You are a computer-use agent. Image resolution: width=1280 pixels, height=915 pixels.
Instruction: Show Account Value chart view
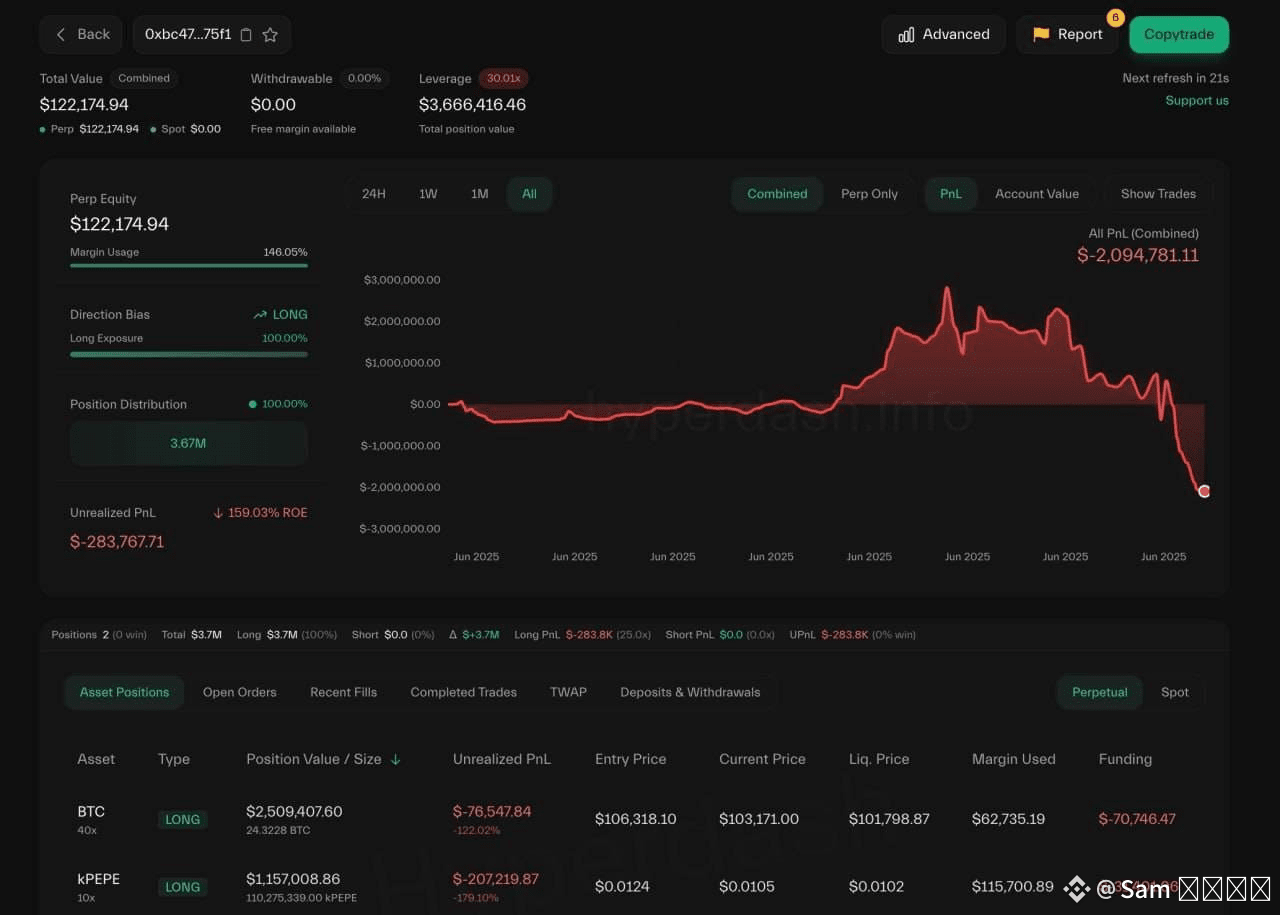[1037, 194]
